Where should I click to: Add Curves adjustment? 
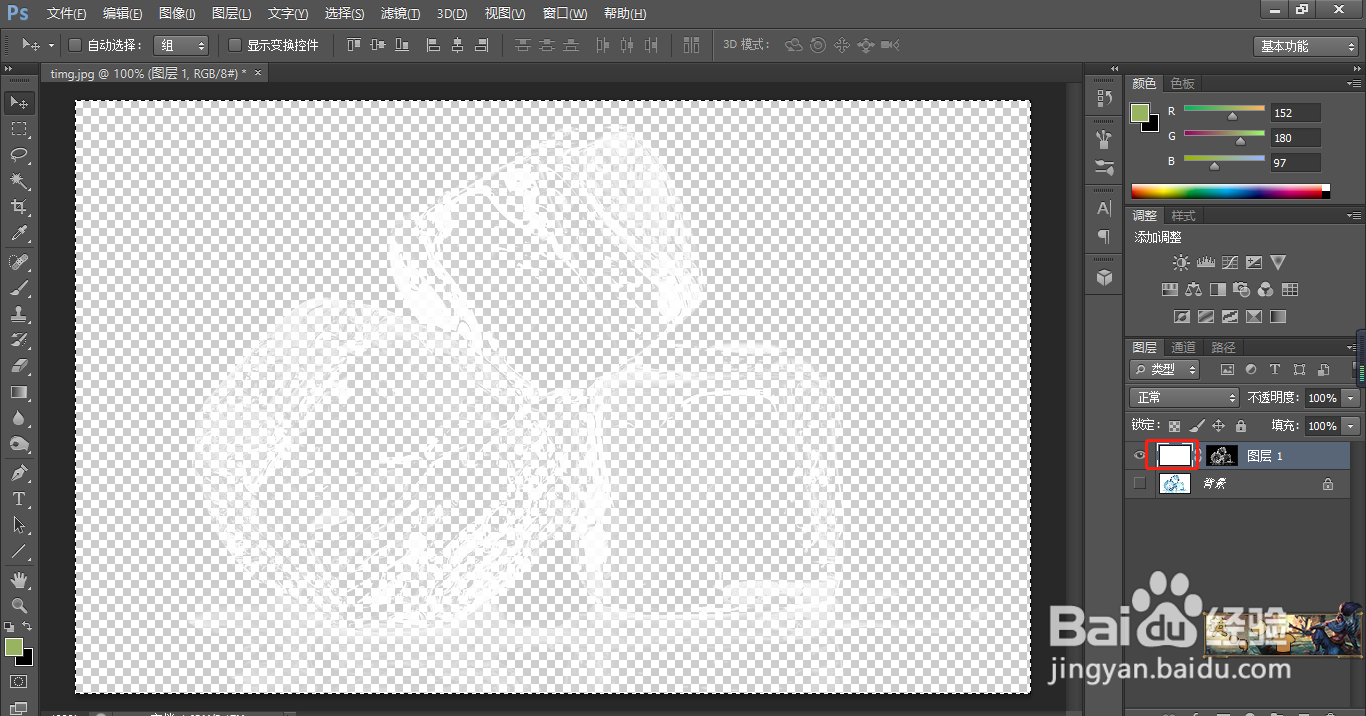tap(1229, 263)
